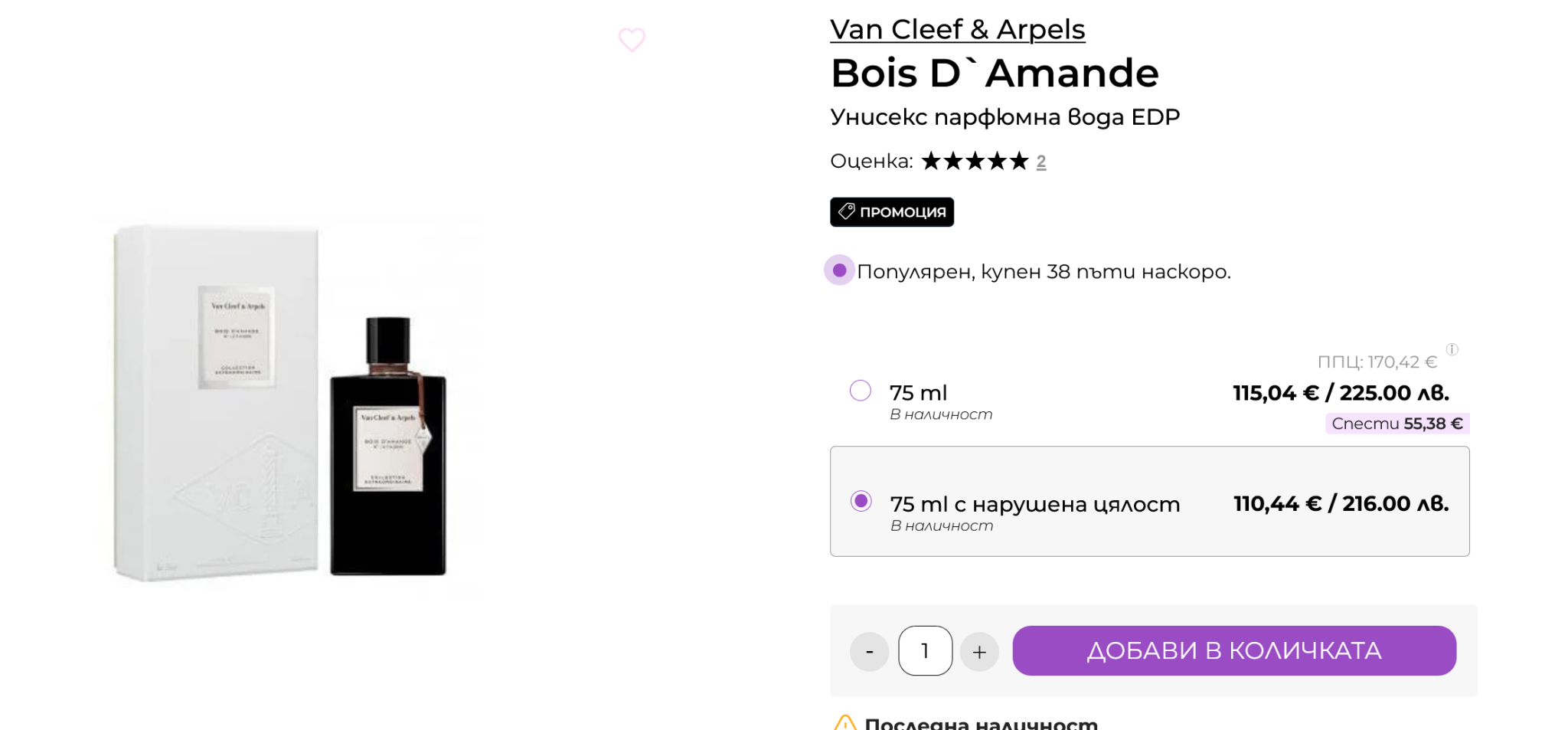Click the purple popularity dot indicator

839,270
